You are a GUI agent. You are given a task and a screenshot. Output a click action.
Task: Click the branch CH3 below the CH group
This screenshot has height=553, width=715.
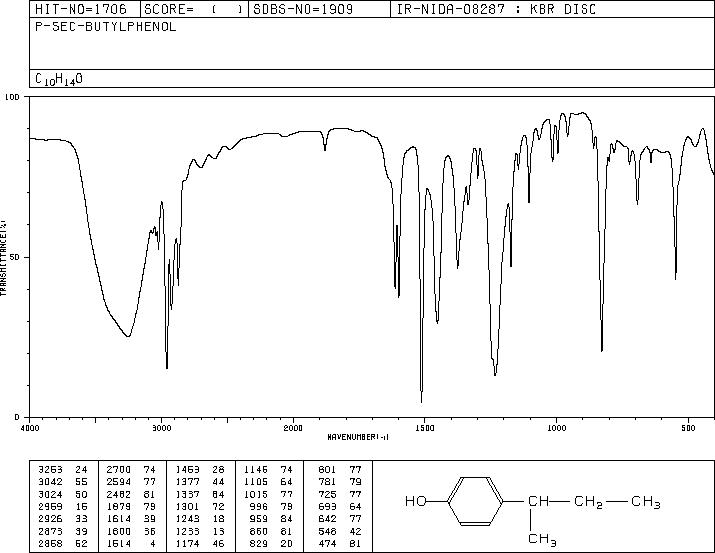(542, 540)
